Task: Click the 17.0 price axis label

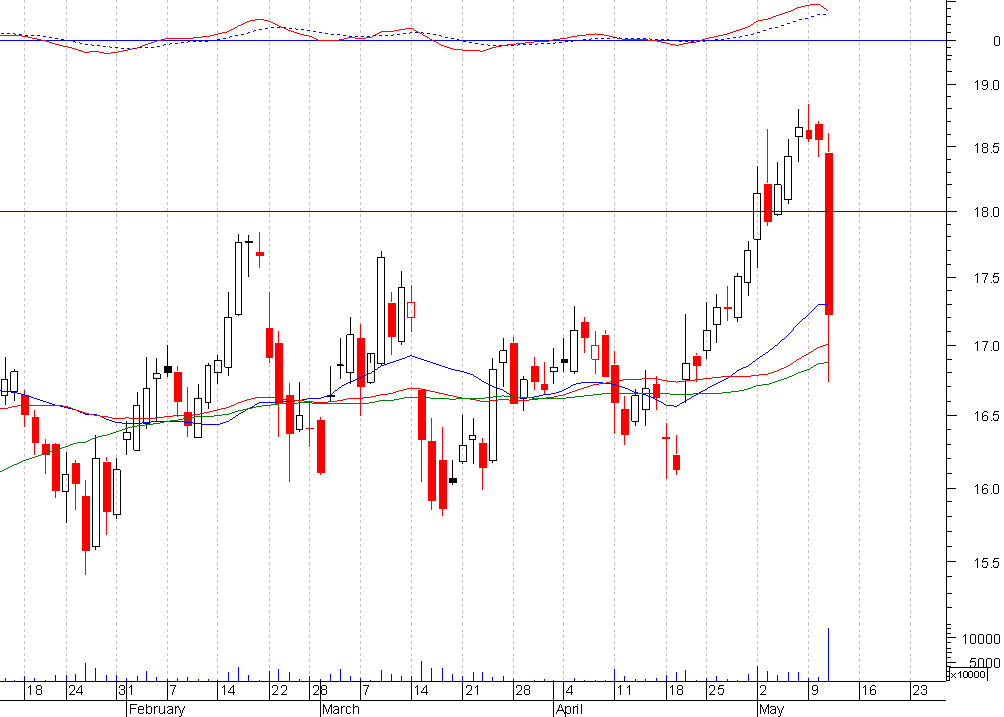Action: (x=987, y=346)
